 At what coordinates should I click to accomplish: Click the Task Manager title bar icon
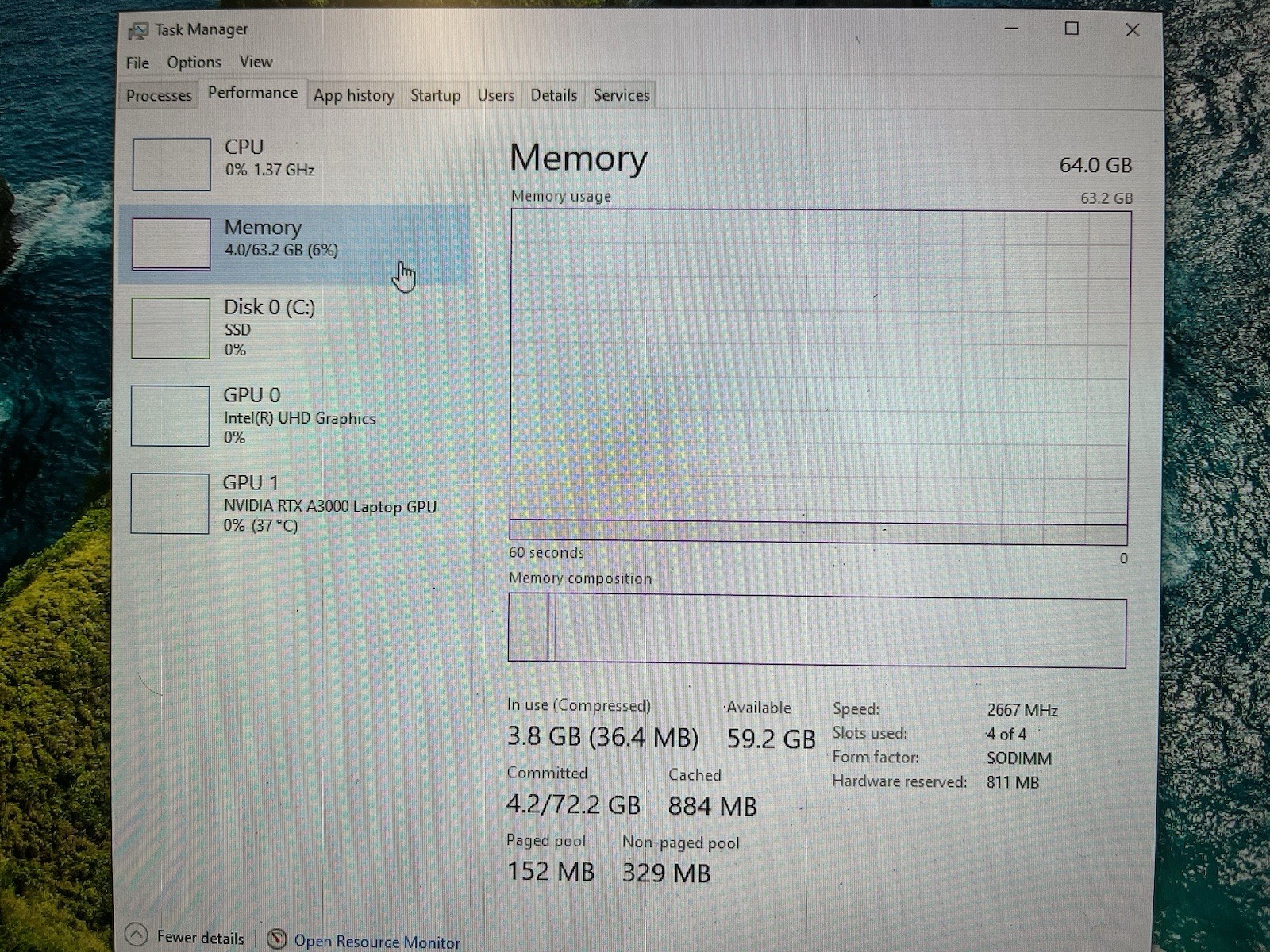pyautogui.click(x=137, y=31)
